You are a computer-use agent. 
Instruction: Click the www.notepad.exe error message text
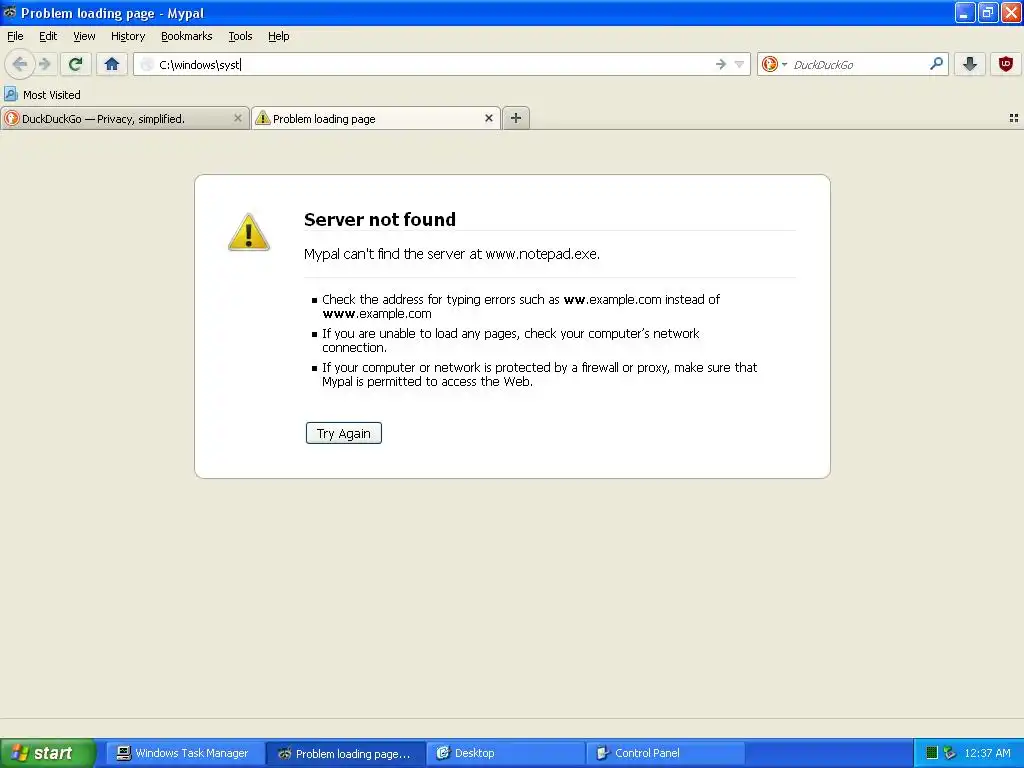[x=452, y=254]
